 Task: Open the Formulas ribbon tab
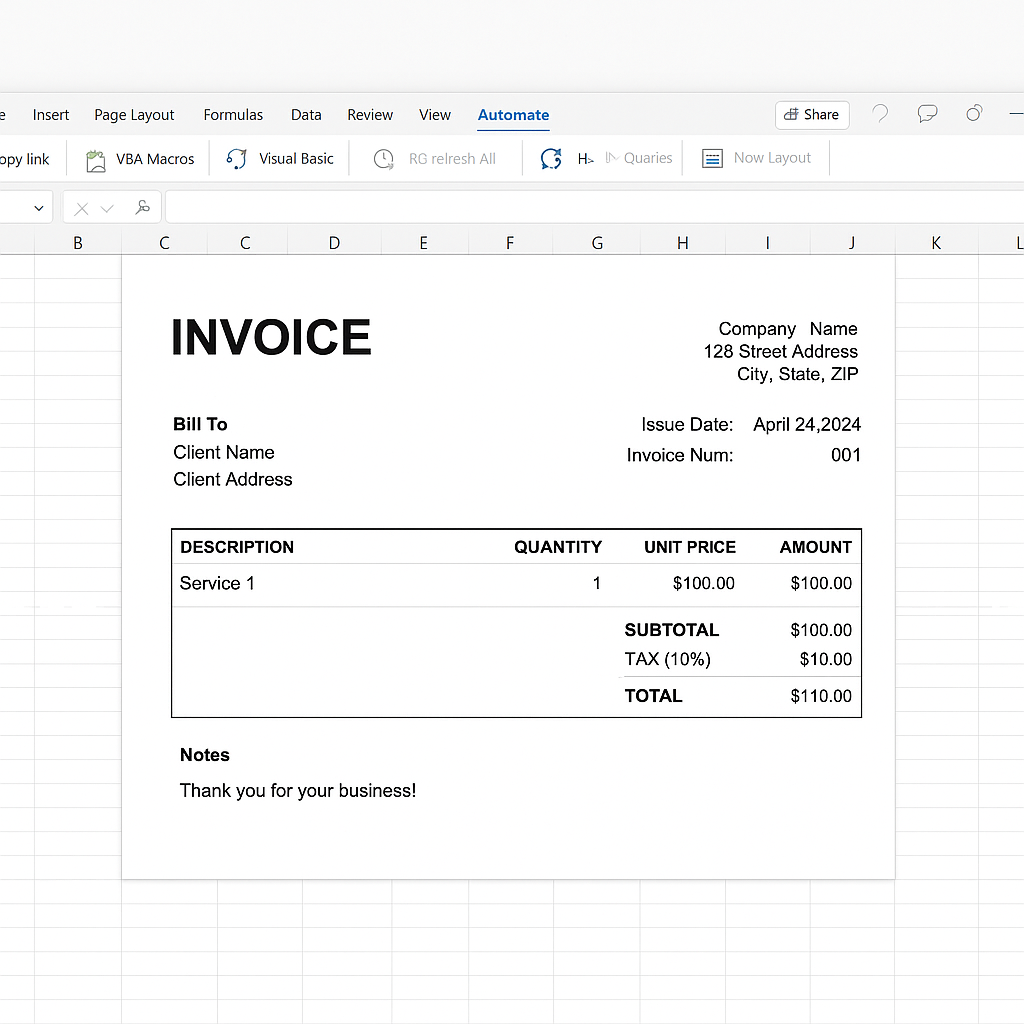(x=233, y=115)
